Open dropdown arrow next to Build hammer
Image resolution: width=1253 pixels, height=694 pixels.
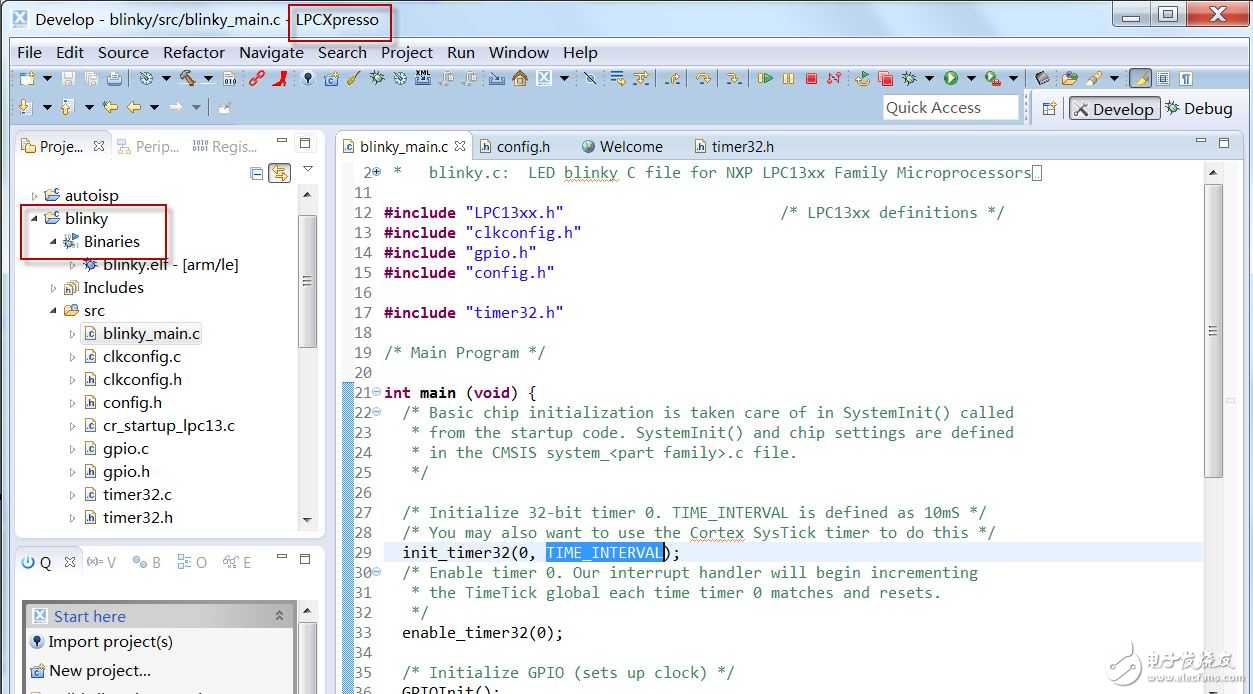(x=208, y=78)
